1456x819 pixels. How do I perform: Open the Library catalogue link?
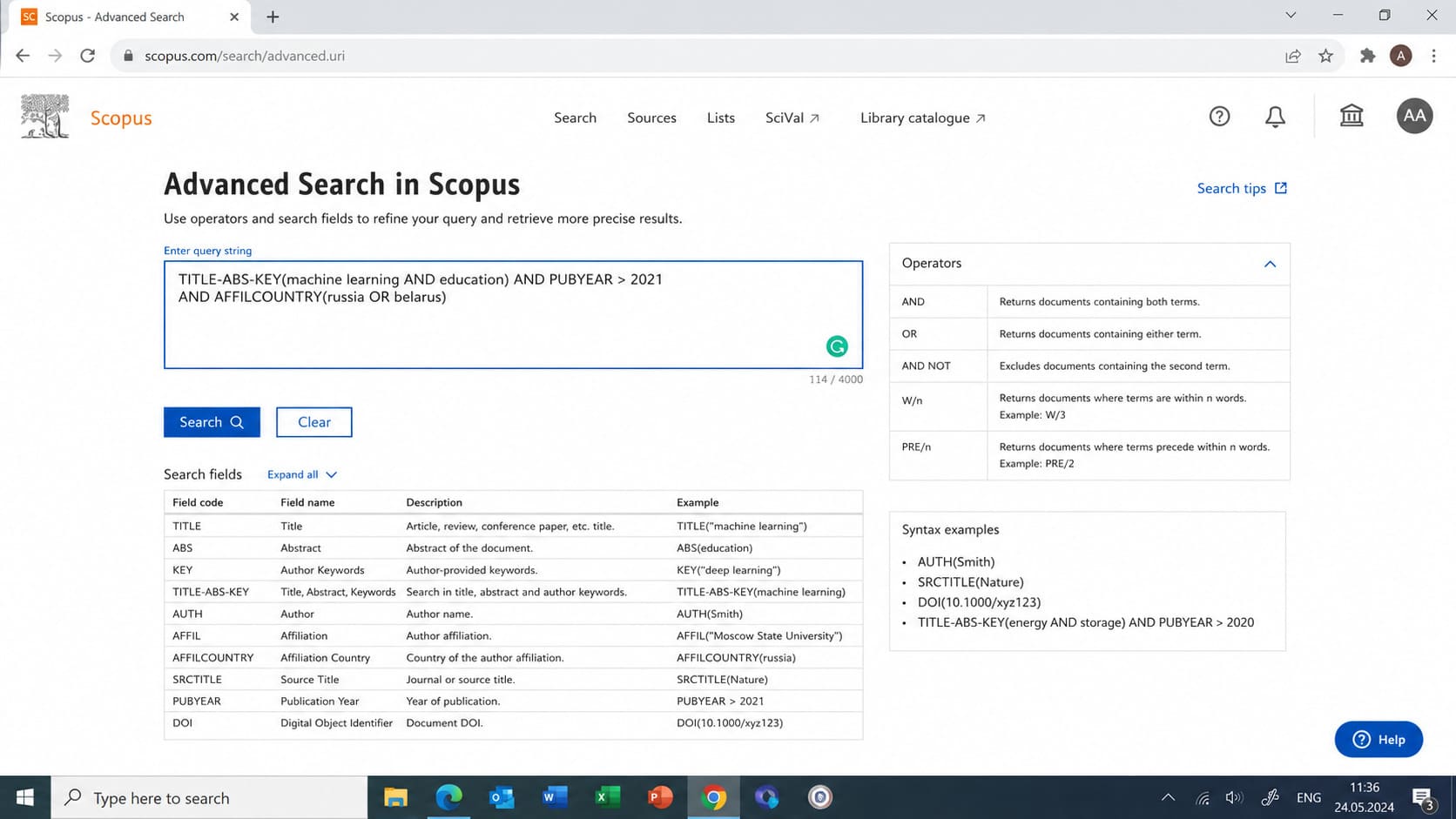pos(923,117)
